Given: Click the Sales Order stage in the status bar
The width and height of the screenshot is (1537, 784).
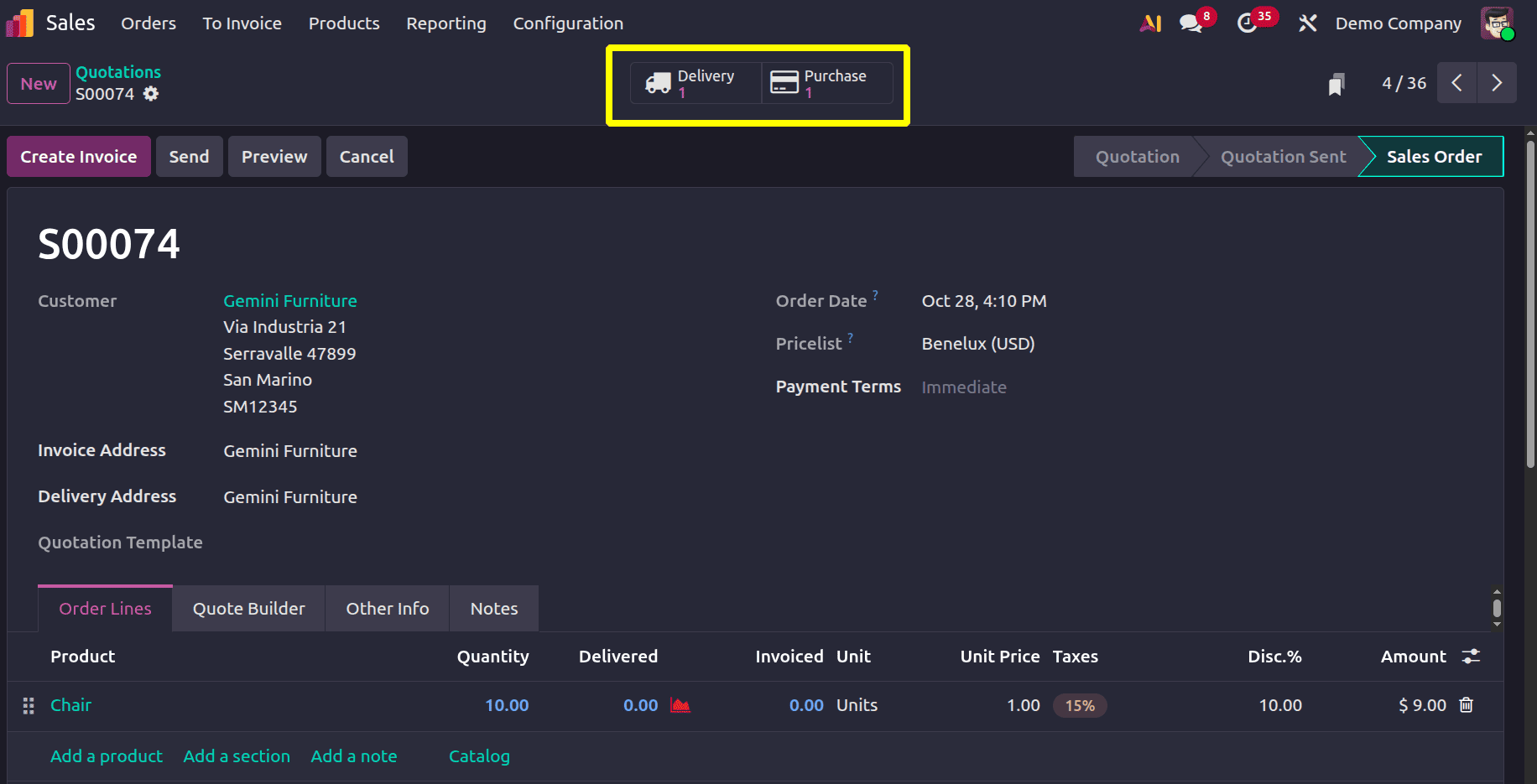Looking at the screenshot, I should pyautogui.click(x=1434, y=156).
